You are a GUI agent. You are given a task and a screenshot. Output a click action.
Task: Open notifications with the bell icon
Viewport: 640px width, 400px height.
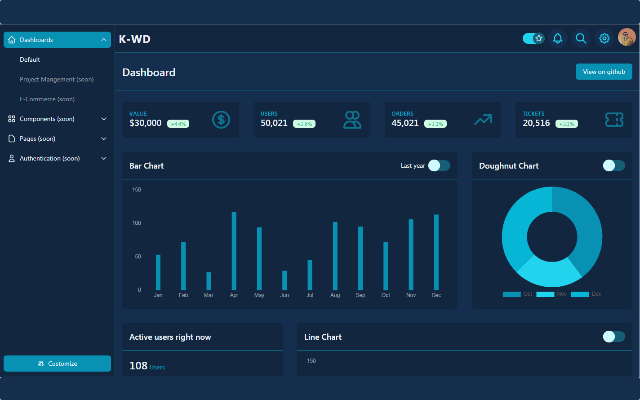pyautogui.click(x=558, y=38)
